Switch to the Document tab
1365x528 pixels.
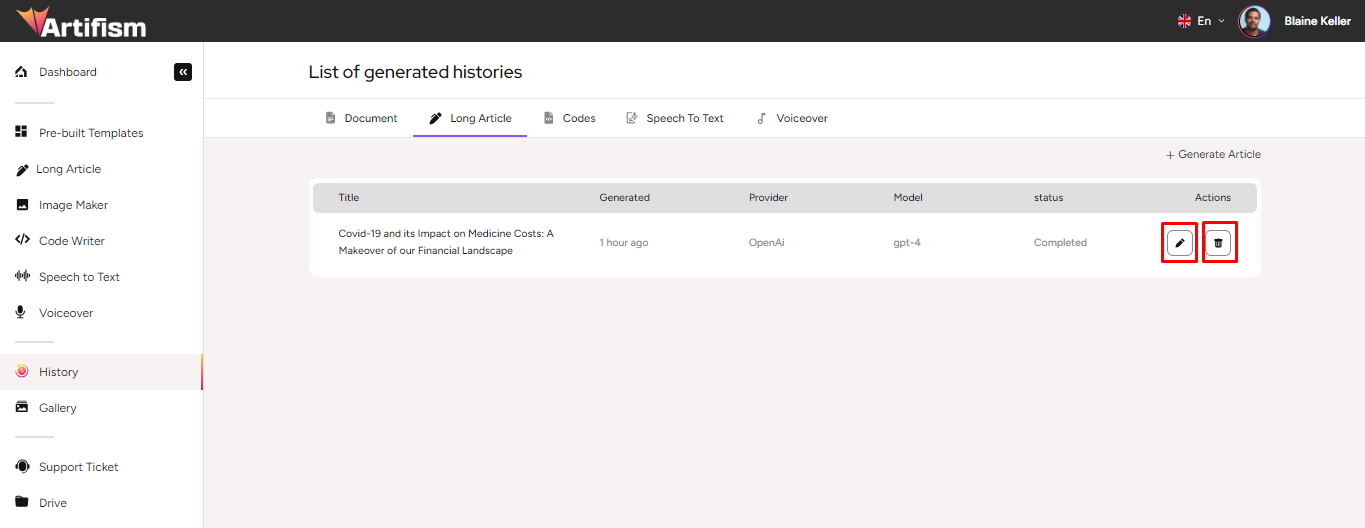coord(361,118)
